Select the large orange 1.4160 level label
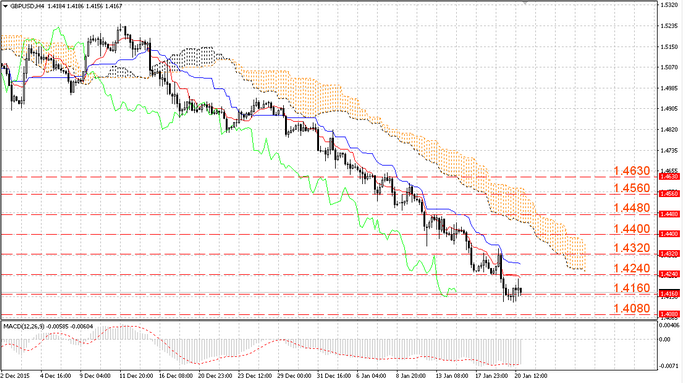The height and width of the screenshot is (383, 685). 632,288
